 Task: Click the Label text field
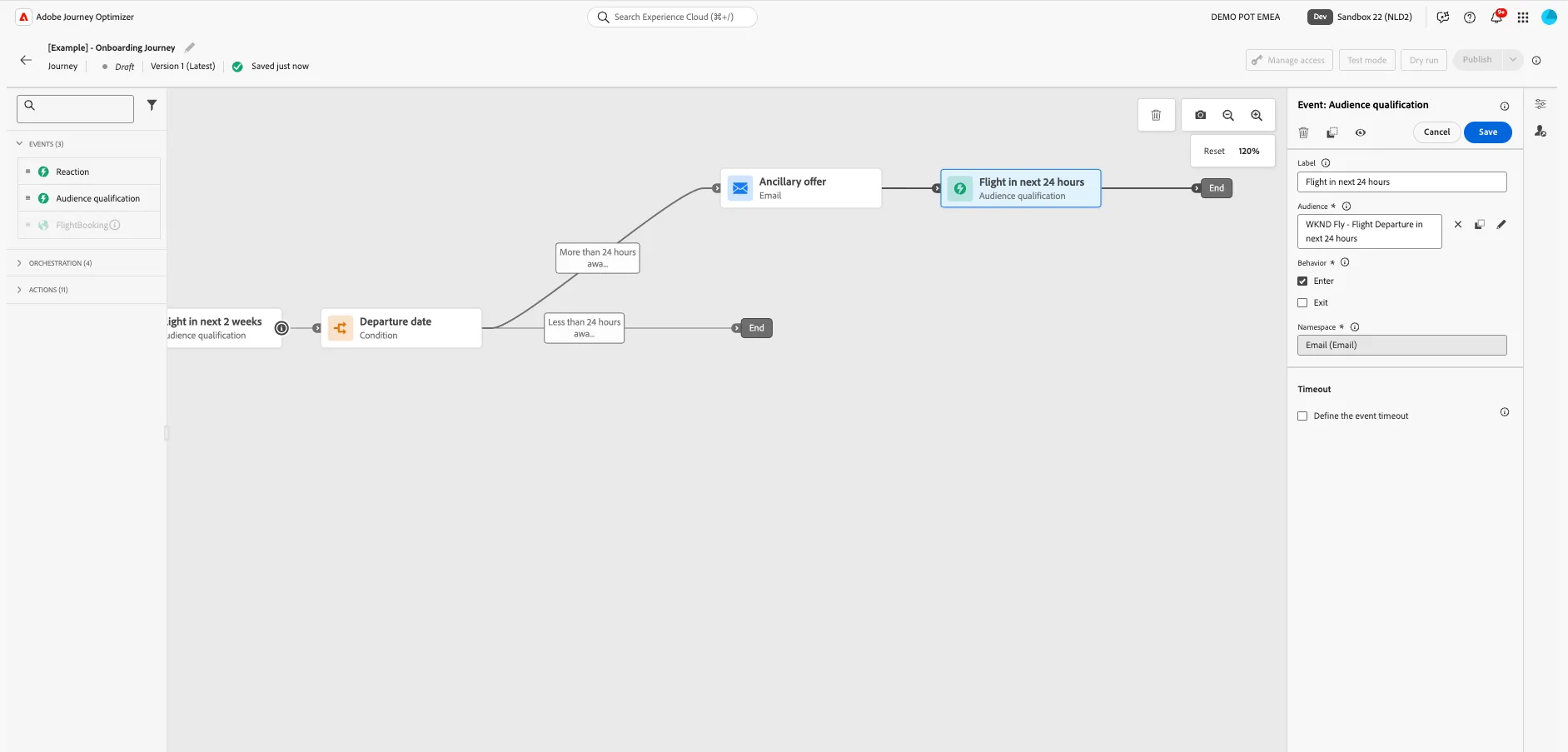(1401, 182)
